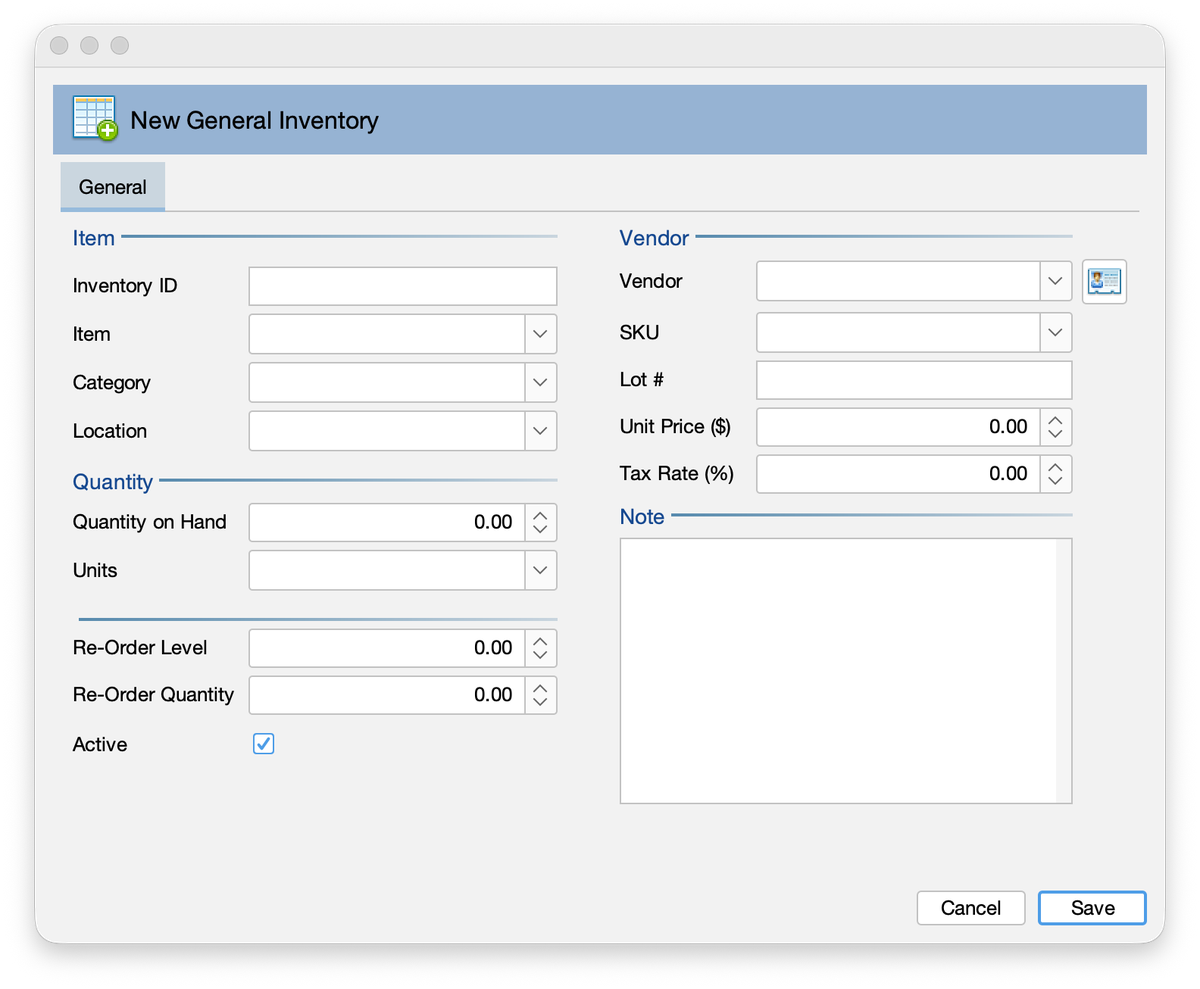This screenshot has width=1200, height=989.
Task: Click the New General Inventory title text
Action: pyautogui.click(x=255, y=121)
